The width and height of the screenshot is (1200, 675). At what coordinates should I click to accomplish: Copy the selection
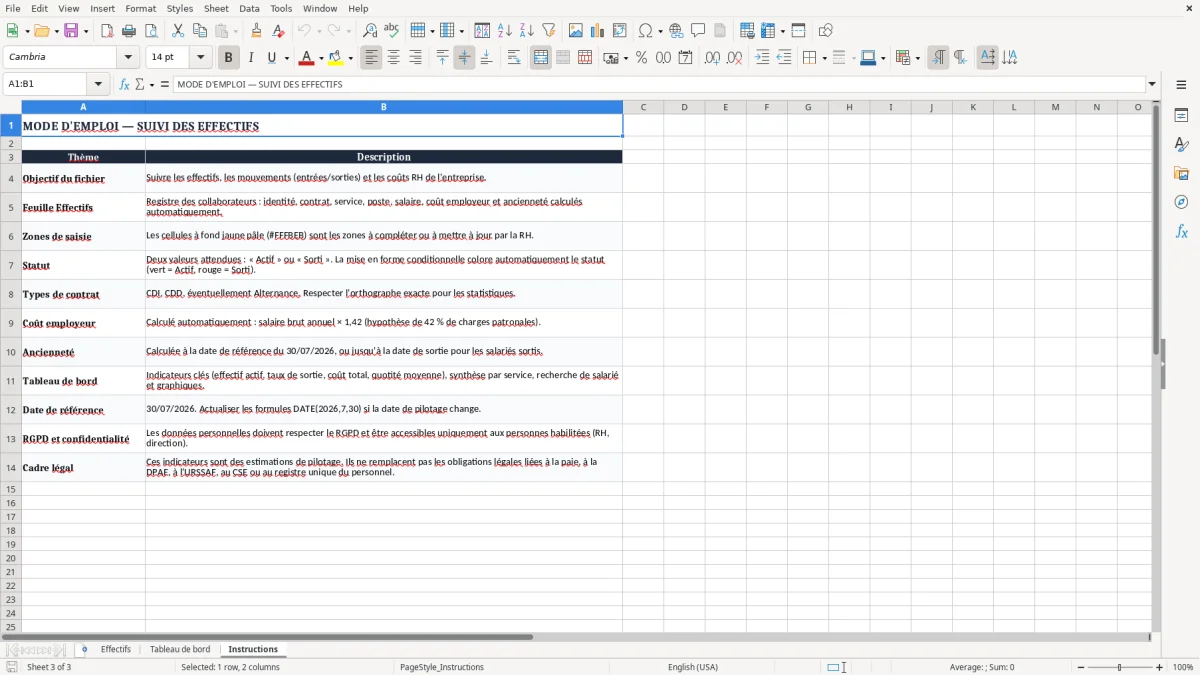[x=199, y=31]
